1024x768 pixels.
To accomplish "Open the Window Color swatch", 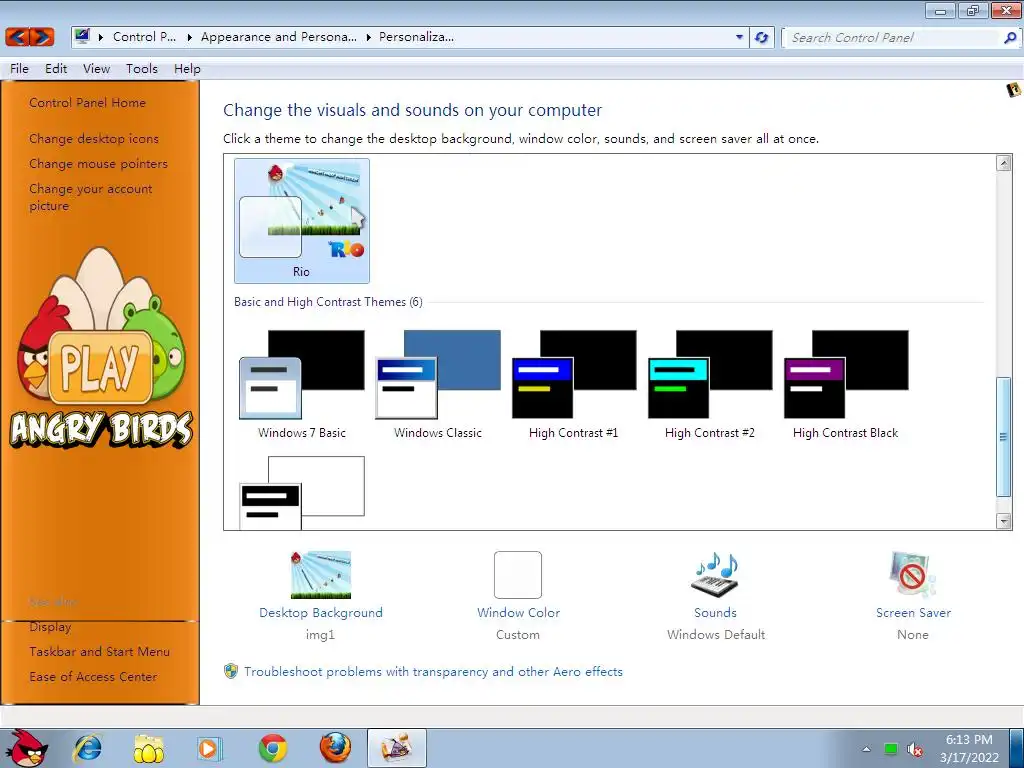I will [x=518, y=575].
